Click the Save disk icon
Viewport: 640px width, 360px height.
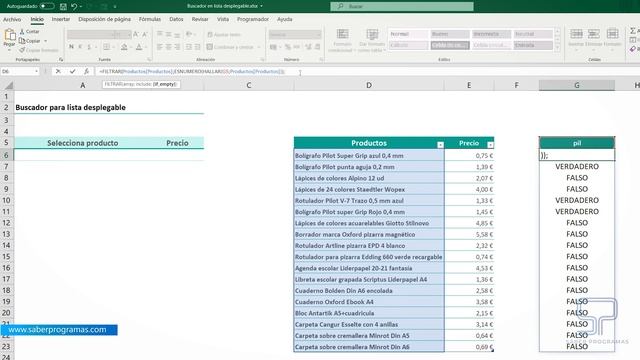63,7
